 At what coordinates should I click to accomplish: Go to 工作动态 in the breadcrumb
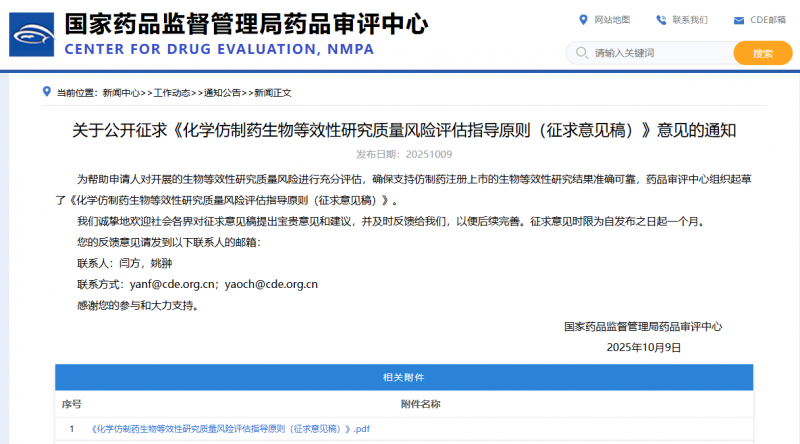click(x=171, y=93)
